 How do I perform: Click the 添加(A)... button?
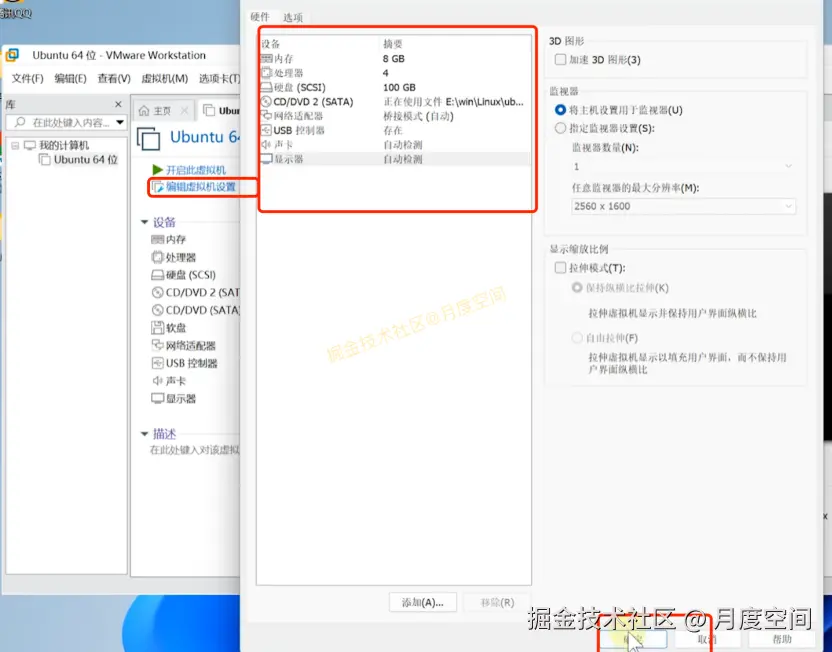point(422,603)
